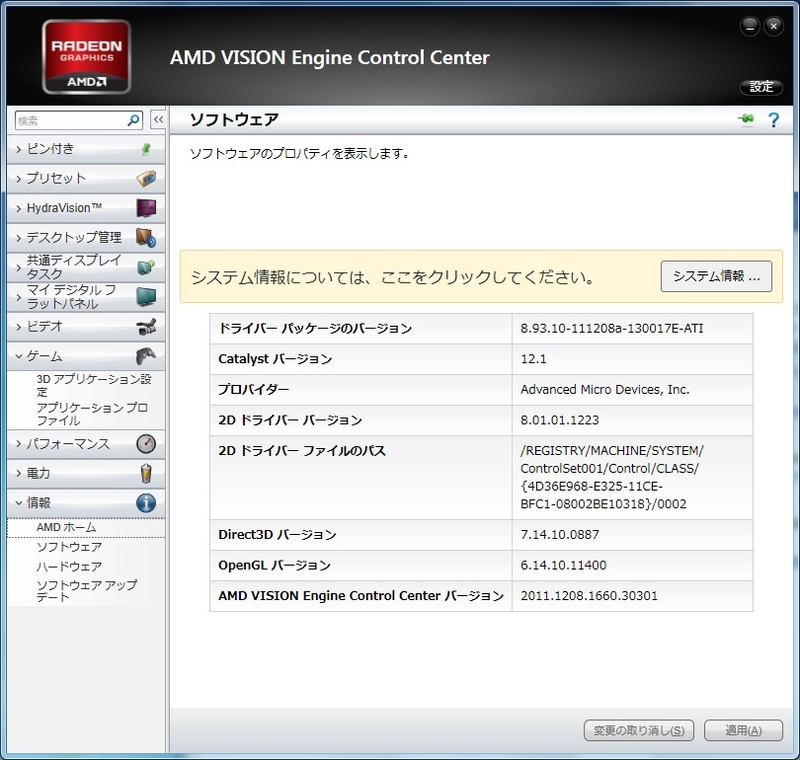Image resolution: width=800 pixels, height=760 pixels.
Task: Click Direct3D バージョン label
Action: [x=277, y=535]
